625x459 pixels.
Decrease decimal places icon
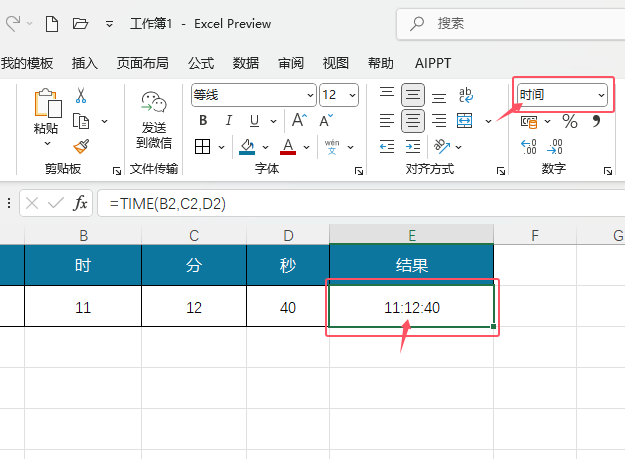coord(555,147)
